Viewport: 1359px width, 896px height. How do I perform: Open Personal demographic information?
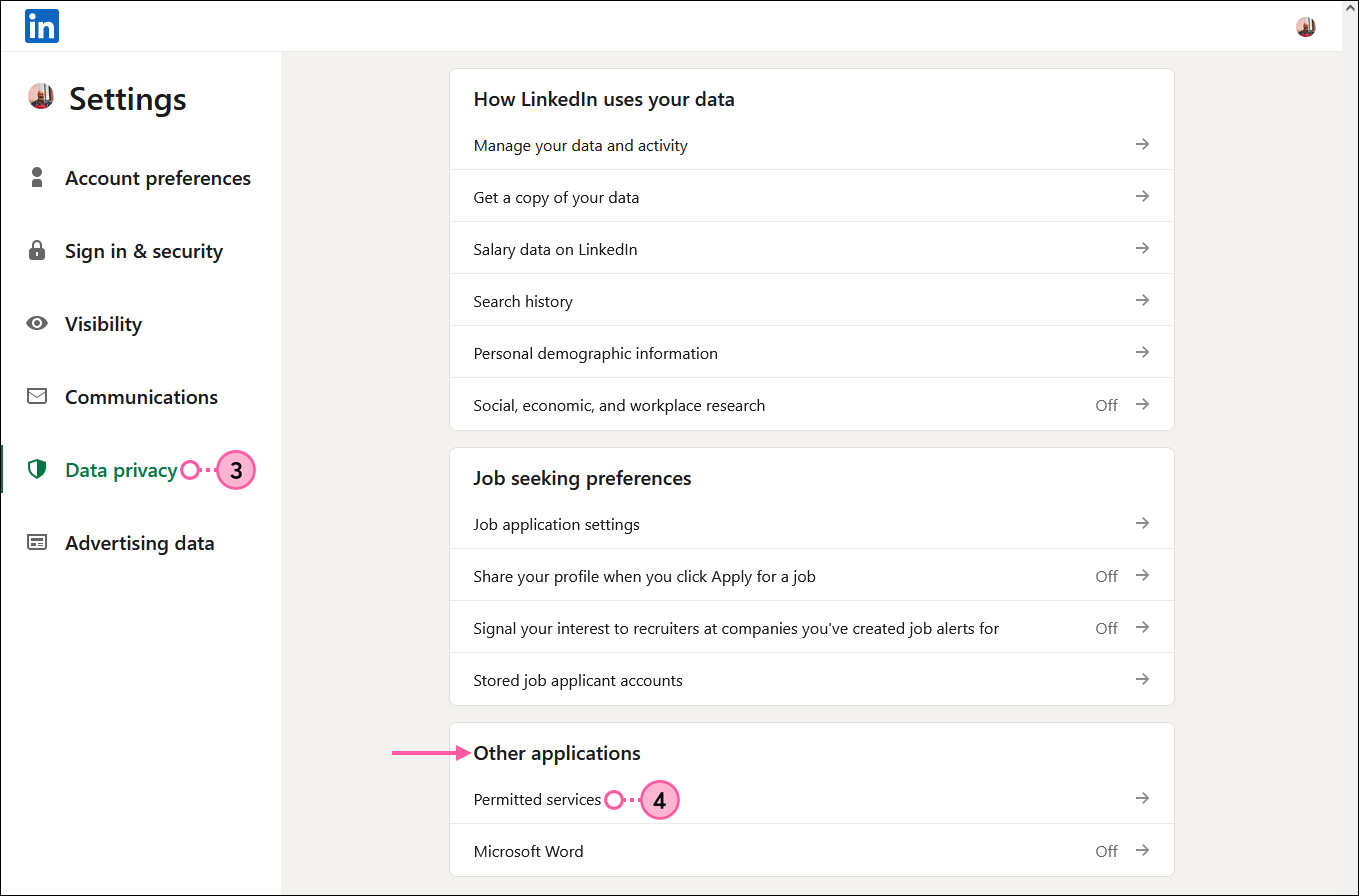tap(812, 353)
